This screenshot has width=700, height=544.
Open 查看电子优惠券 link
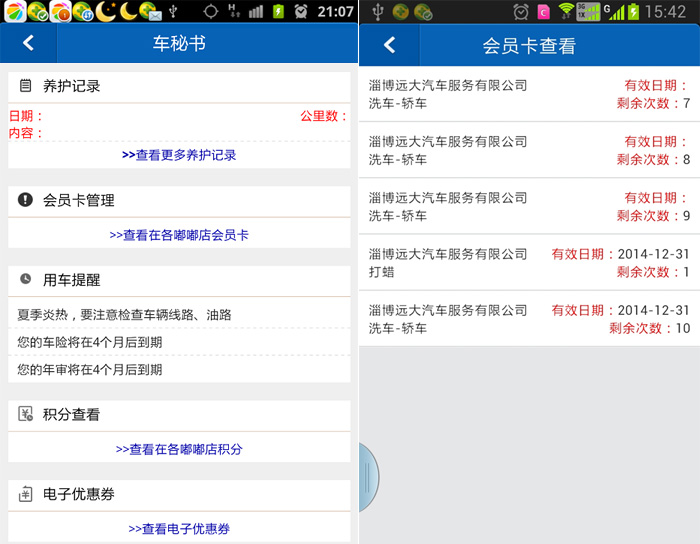[179, 528]
